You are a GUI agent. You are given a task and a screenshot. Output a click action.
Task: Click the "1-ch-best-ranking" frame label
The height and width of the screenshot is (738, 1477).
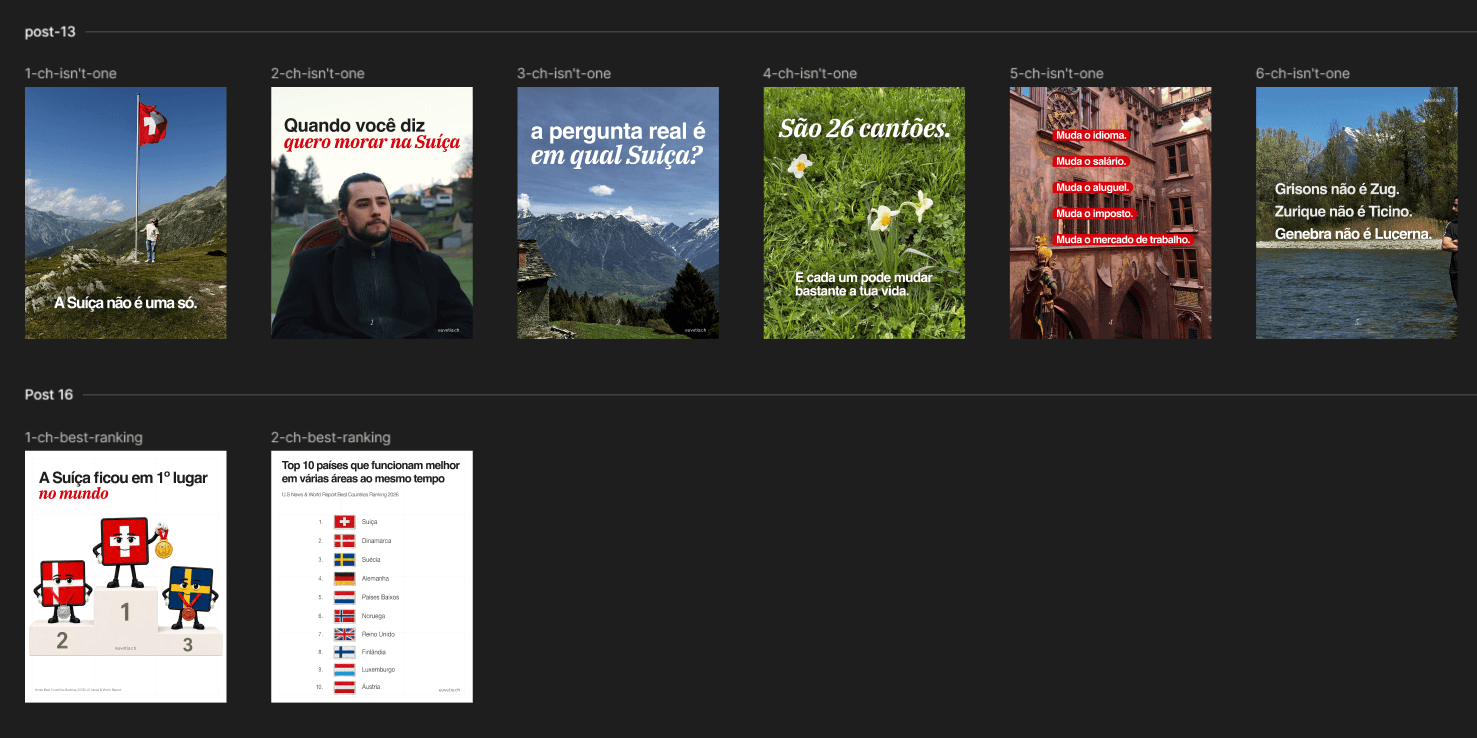tap(84, 437)
